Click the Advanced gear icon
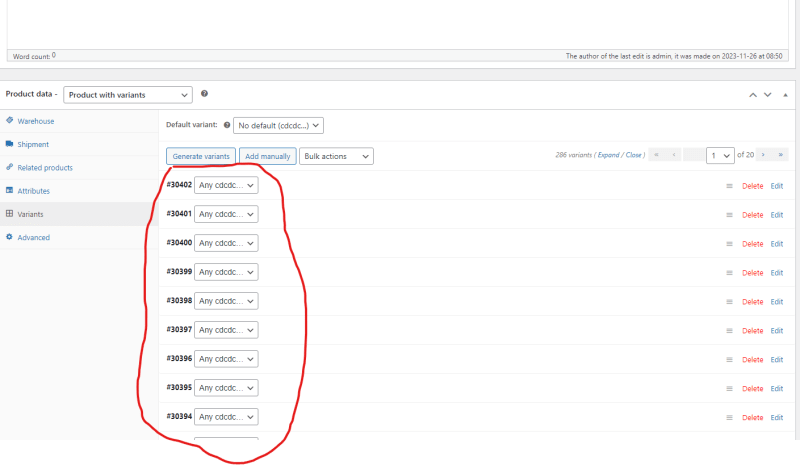Viewport: 800px width, 465px height. 9,237
